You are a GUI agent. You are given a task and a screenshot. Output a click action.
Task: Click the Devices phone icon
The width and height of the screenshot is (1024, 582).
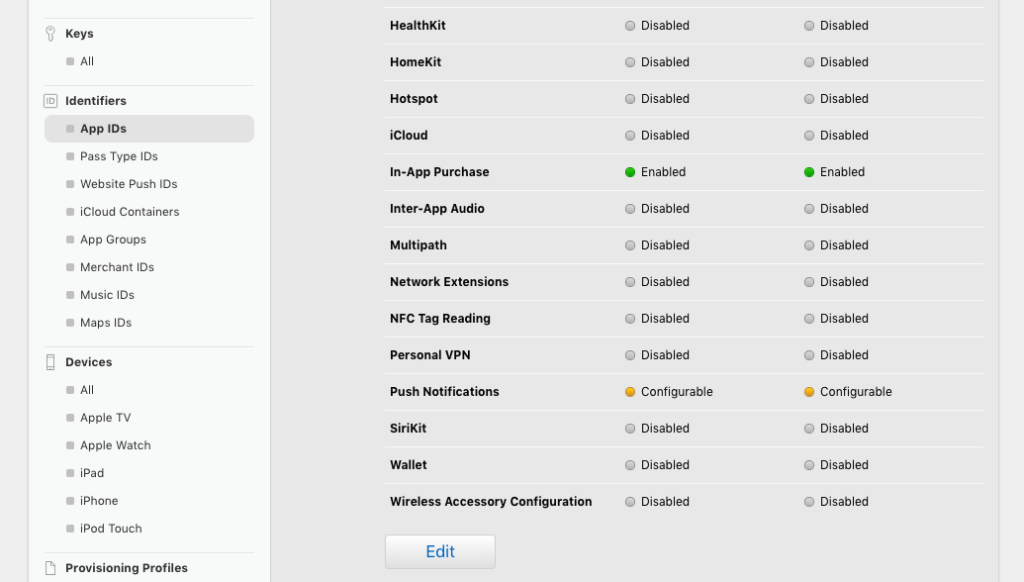[50, 362]
